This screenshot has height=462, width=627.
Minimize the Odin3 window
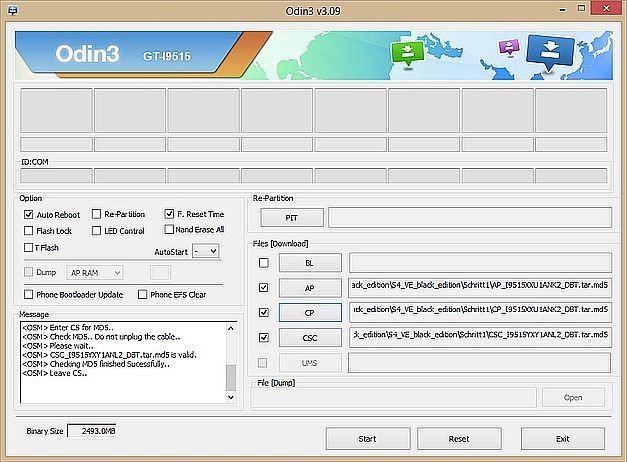(x=563, y=10)
